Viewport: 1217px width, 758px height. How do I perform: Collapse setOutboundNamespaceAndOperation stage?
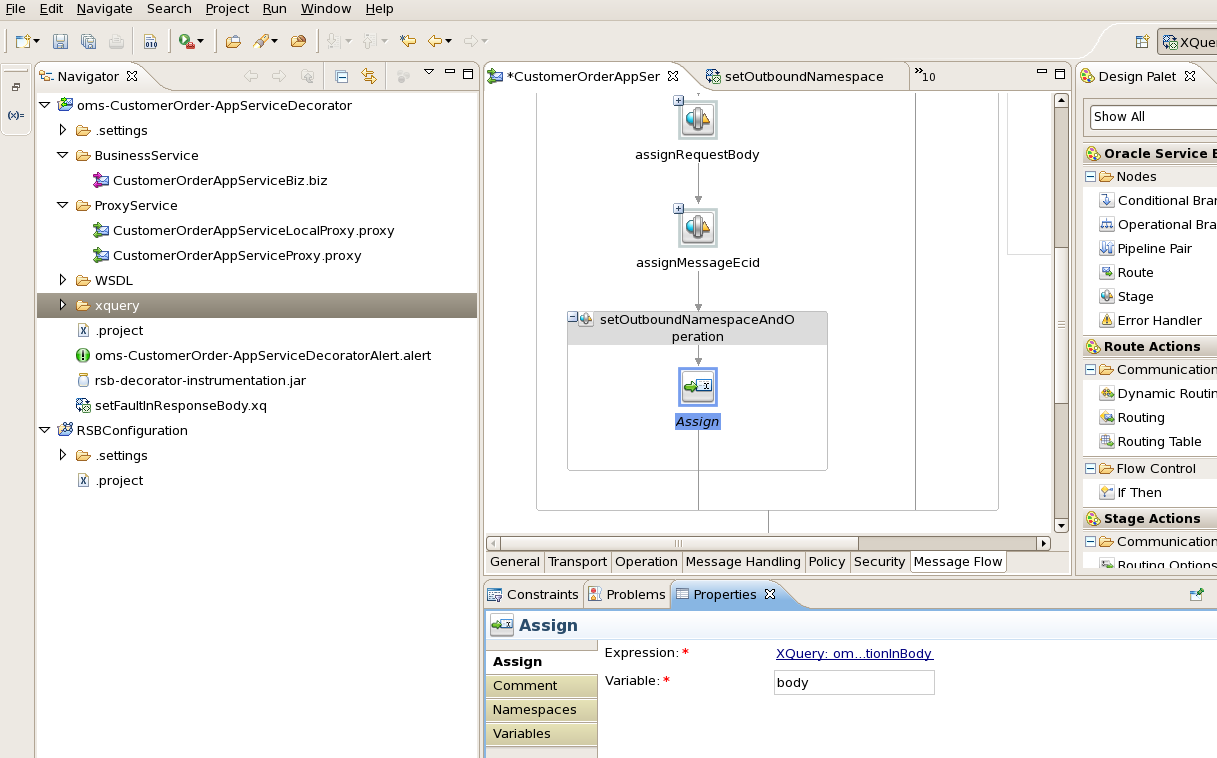click(573, 318)
